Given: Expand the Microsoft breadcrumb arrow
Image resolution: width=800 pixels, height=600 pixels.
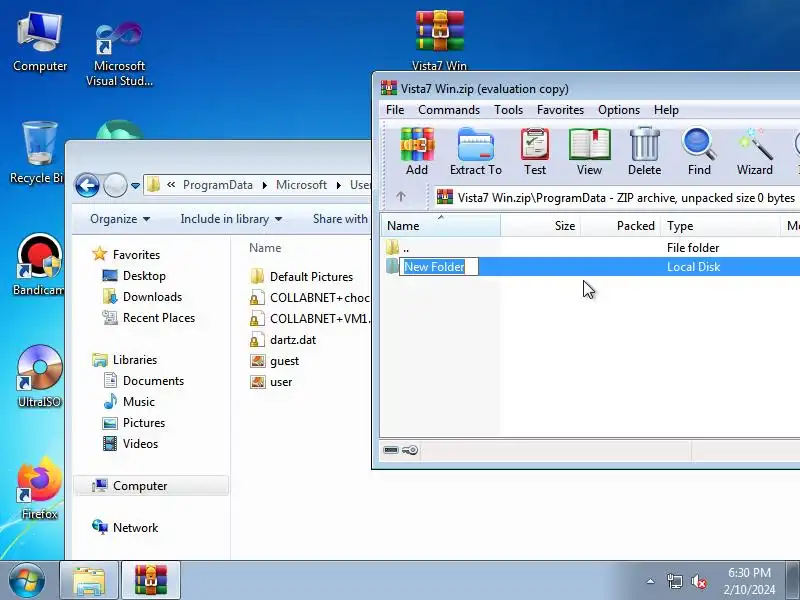Looking at the screenshot, I should coord(338,185).
